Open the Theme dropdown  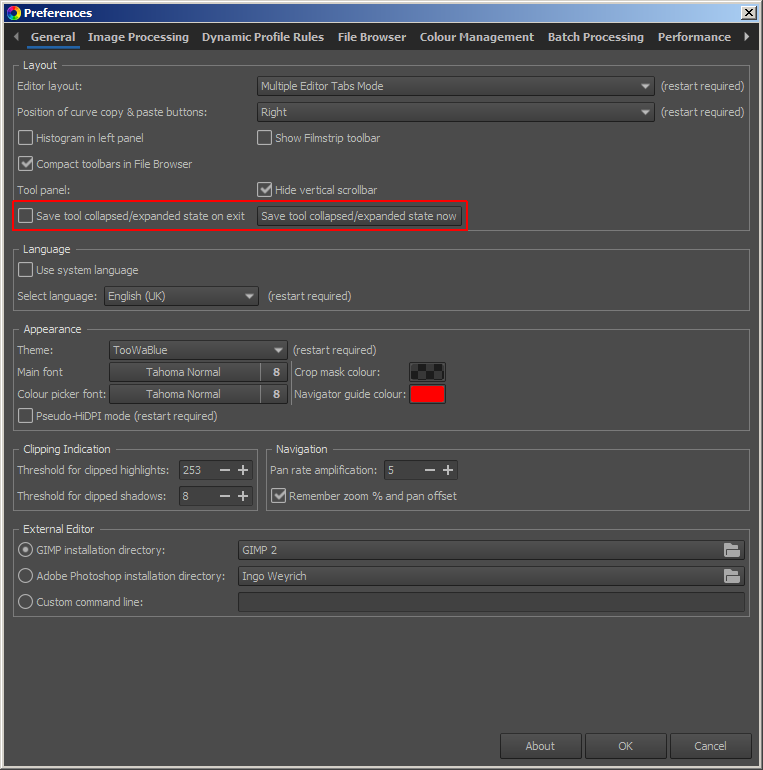(x=198, y=350)
